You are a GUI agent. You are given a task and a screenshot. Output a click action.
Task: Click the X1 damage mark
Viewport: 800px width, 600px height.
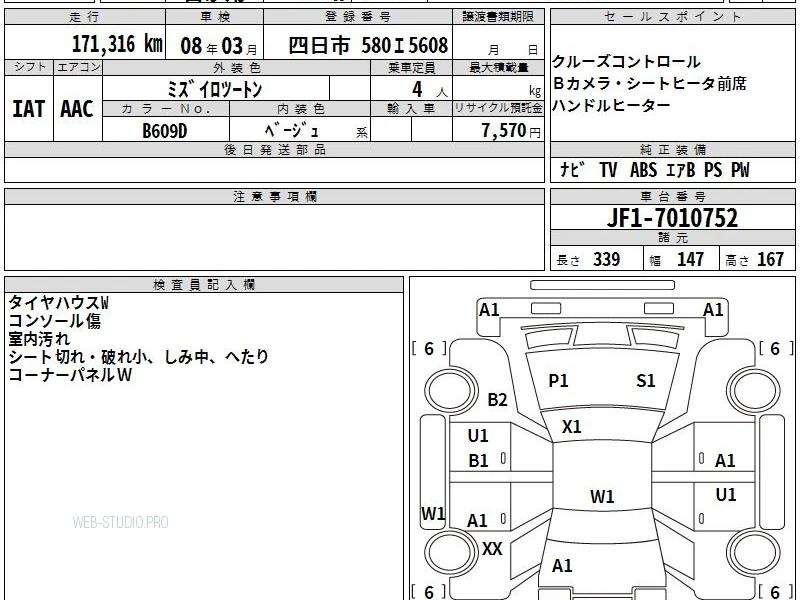pyautogui.click(x=571, y=427)
